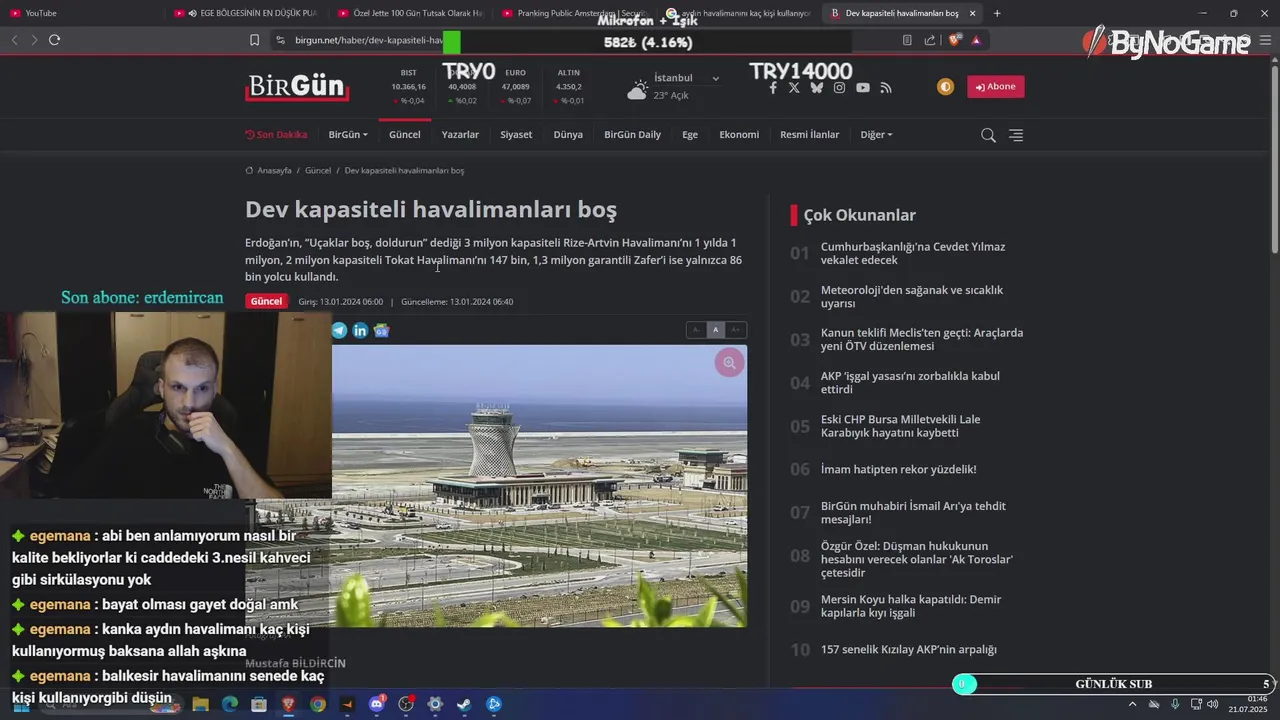Open BirGün's Instagram icon
This screenshot has height=720, width=1280.
[839, 88]
